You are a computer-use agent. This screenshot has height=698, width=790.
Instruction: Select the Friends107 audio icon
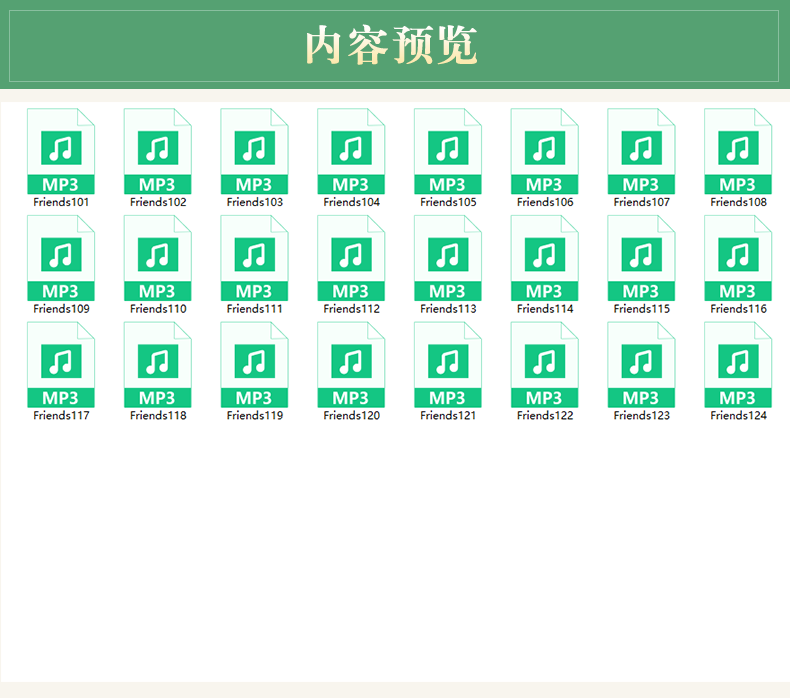641,151
